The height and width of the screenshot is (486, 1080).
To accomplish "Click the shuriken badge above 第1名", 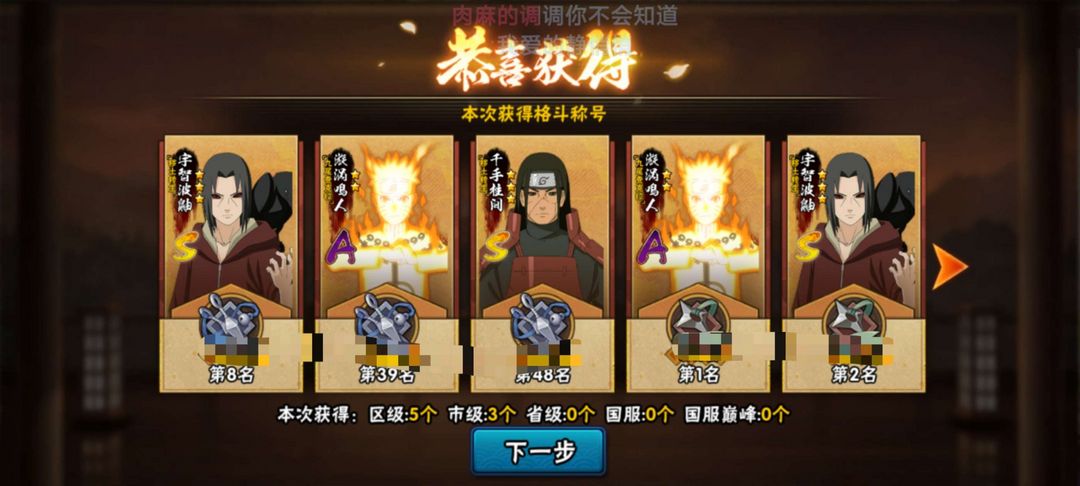I will (x=696, y=318).
